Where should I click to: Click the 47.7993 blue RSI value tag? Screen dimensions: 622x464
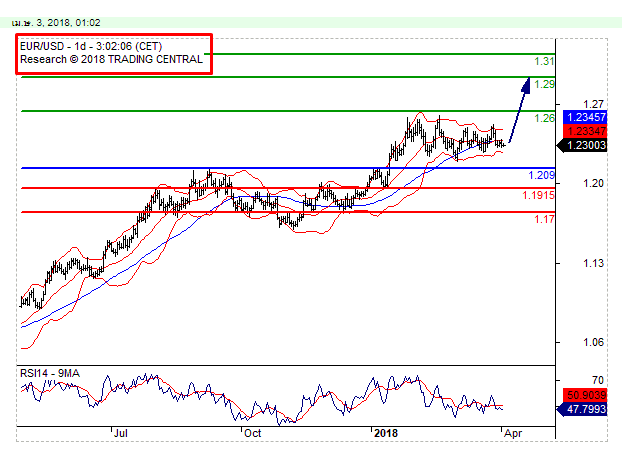[x=586, y=409]
